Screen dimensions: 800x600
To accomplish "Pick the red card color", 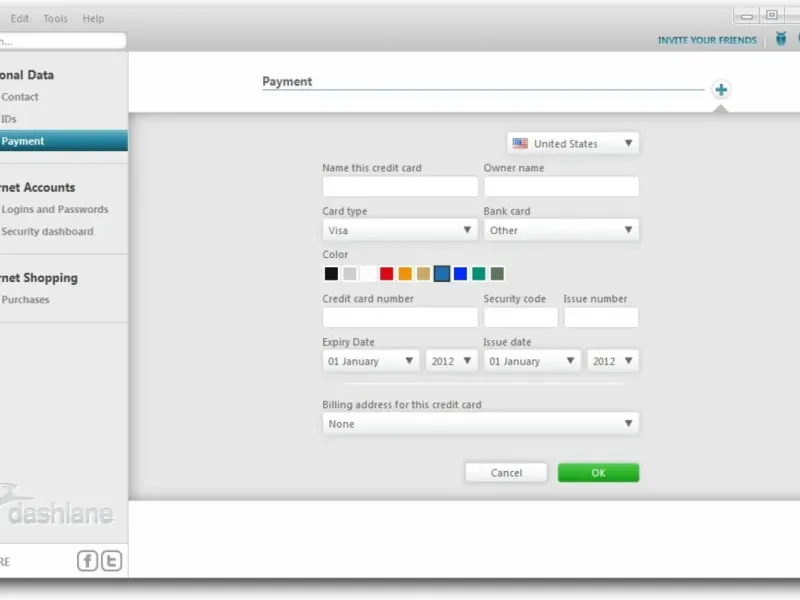I will (387, 274).
